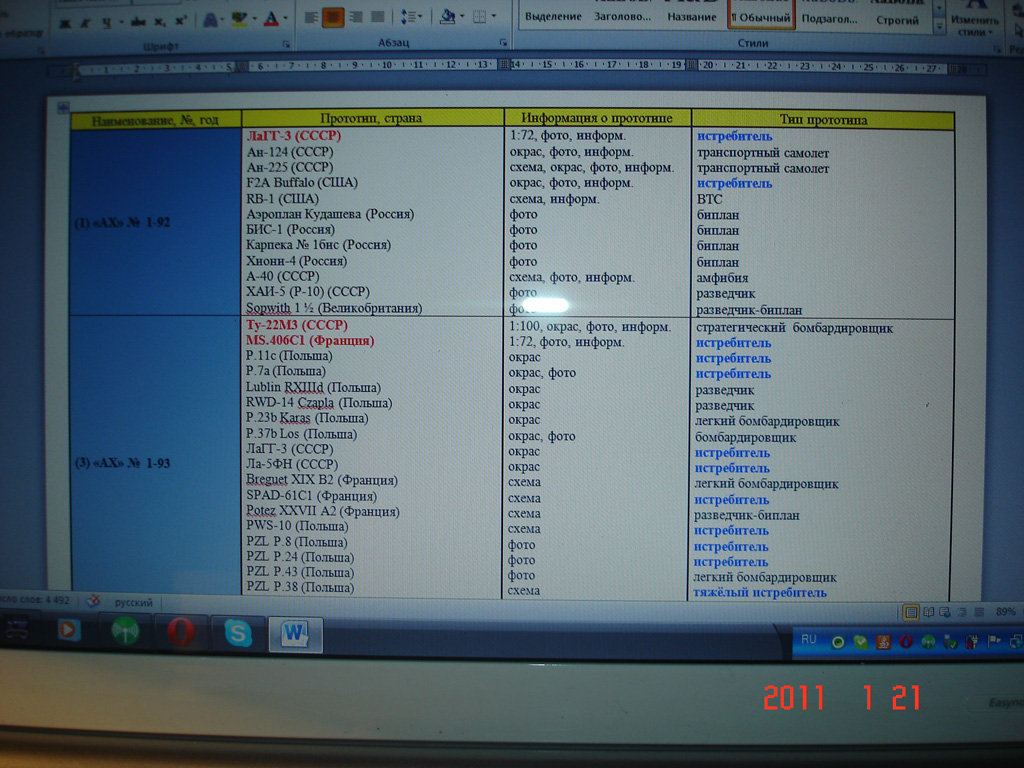The width and height of the screenshot is (1024, 768).
Task: Apply superscript formatting
Action: pyautogui.click(x=181, y=21)
